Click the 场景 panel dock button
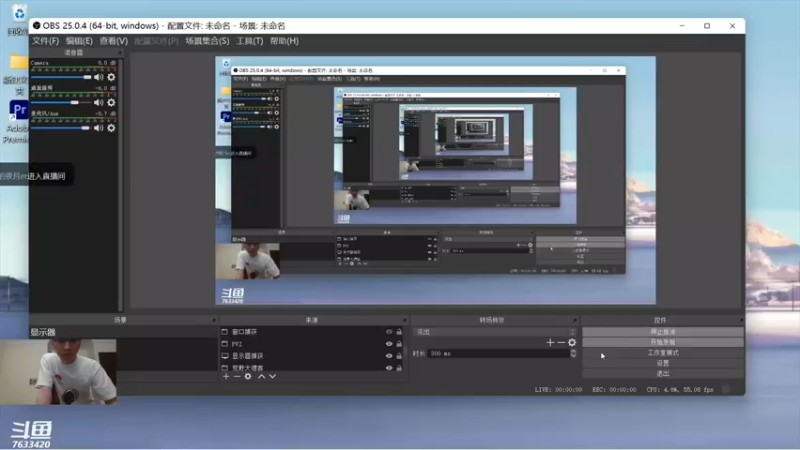 [214, 320]
